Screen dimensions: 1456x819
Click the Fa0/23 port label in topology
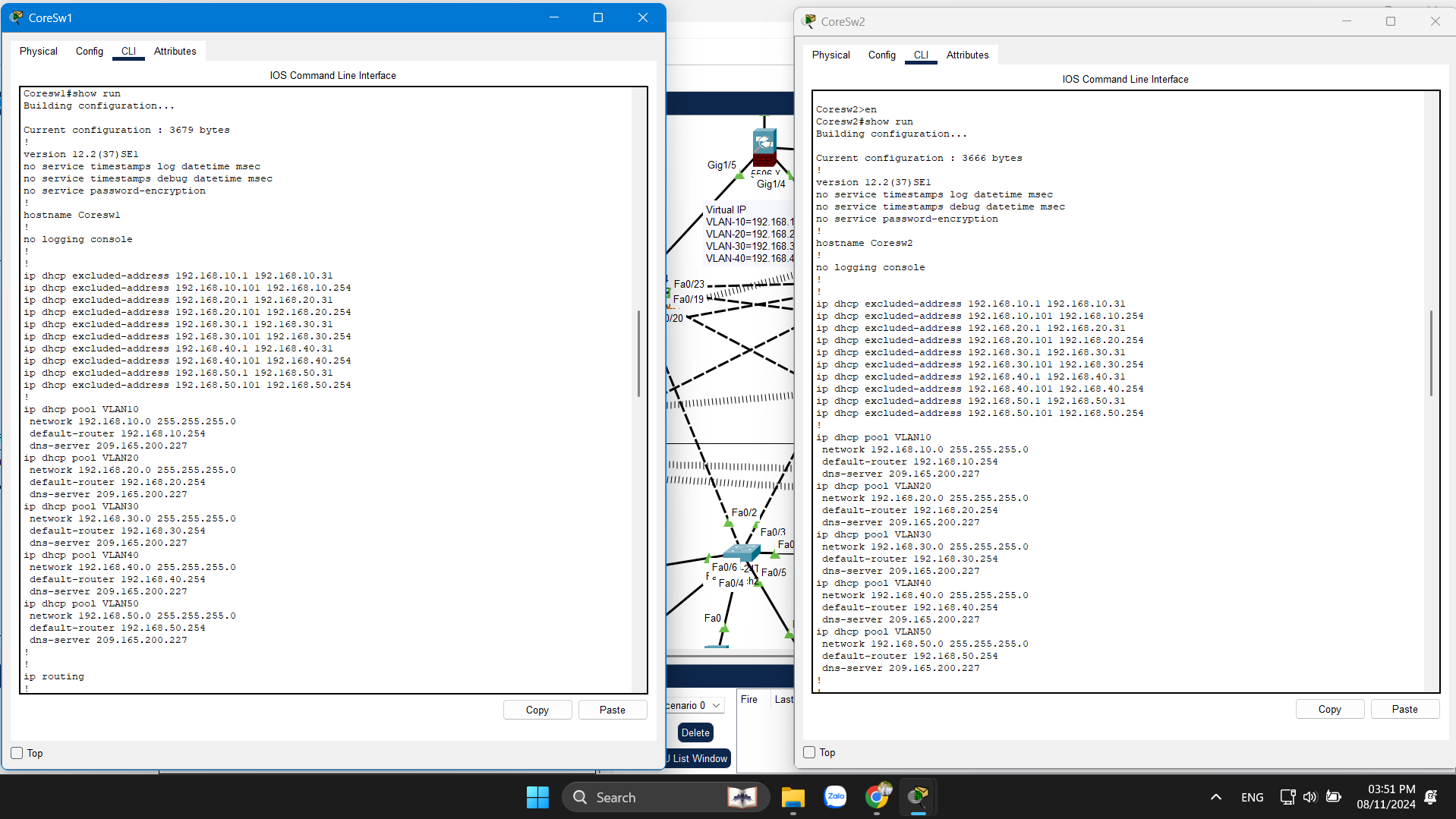689,284
